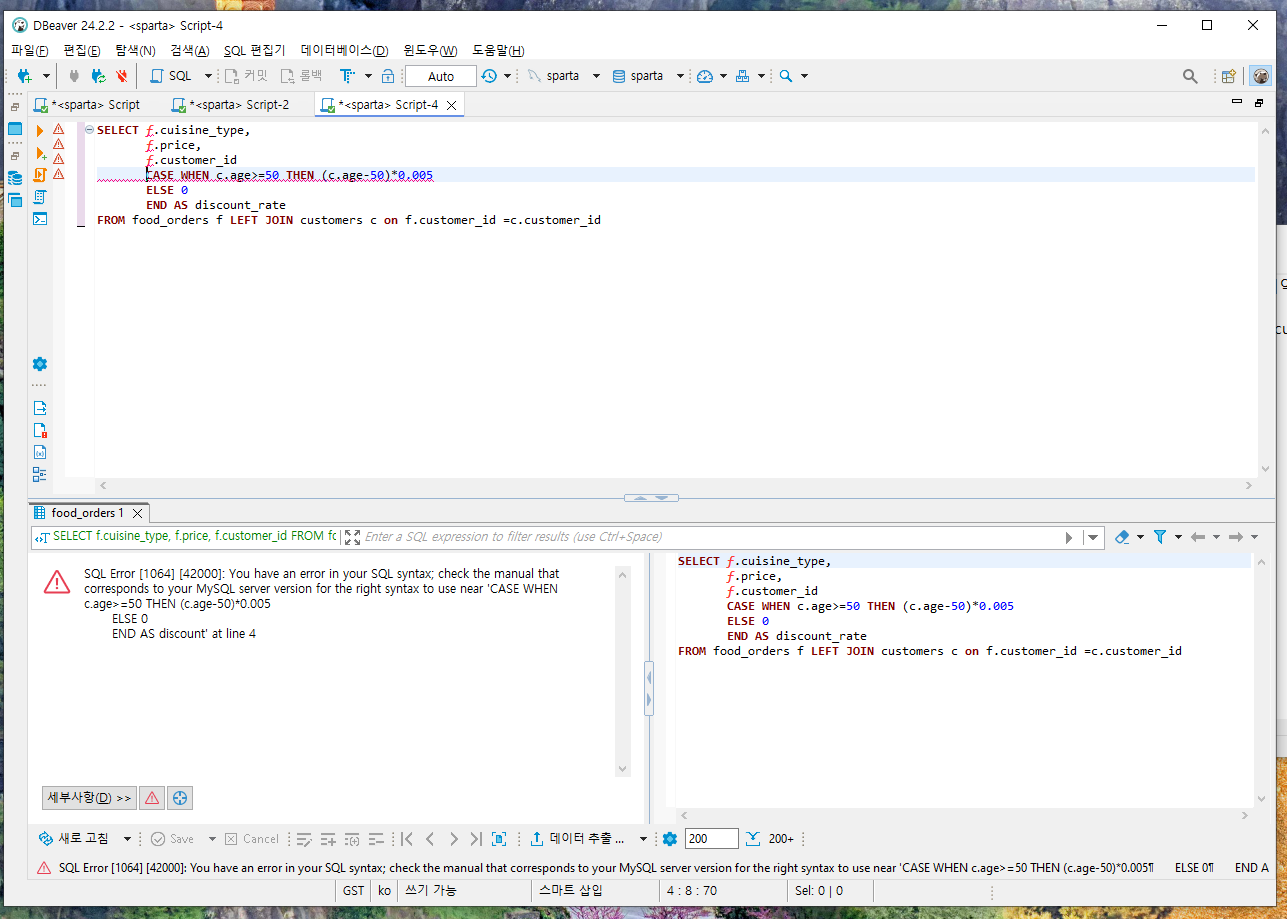Execute the SQL statement with orange arrow
Screen dimensions: 1287x919
pyautogui.click(x=40, y=130)
